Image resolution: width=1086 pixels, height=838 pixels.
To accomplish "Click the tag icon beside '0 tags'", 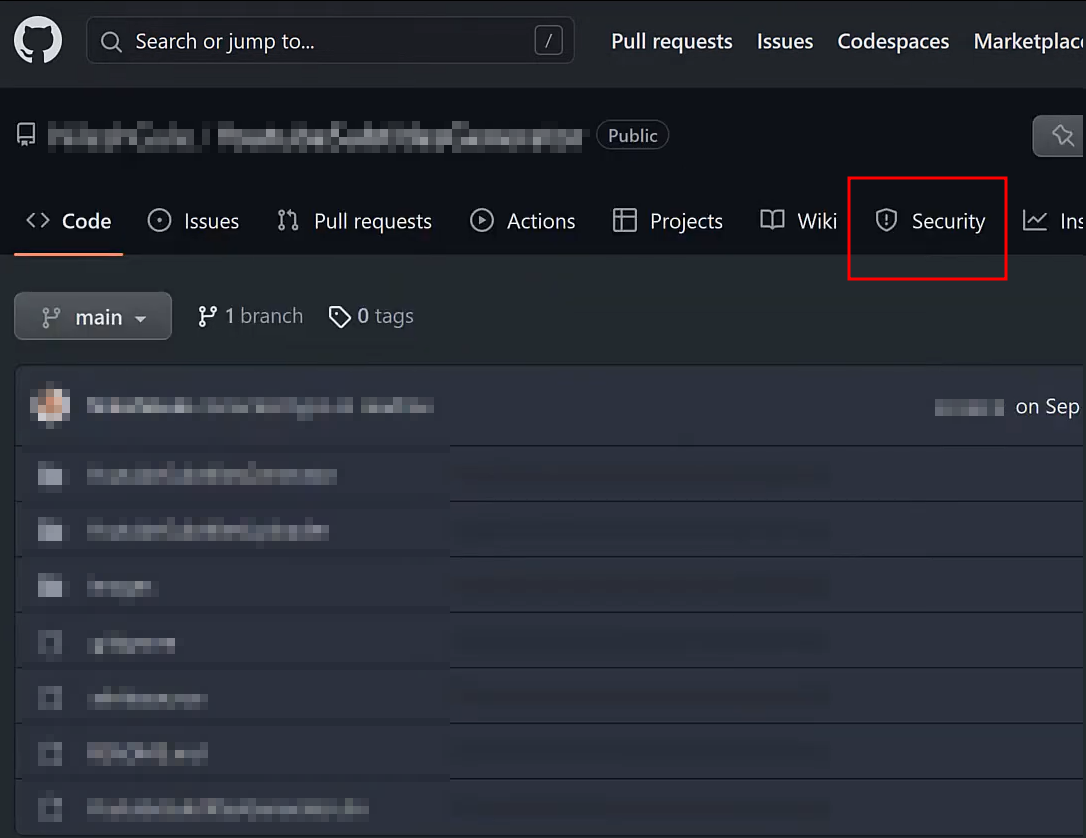I will [x=340, y=316].
